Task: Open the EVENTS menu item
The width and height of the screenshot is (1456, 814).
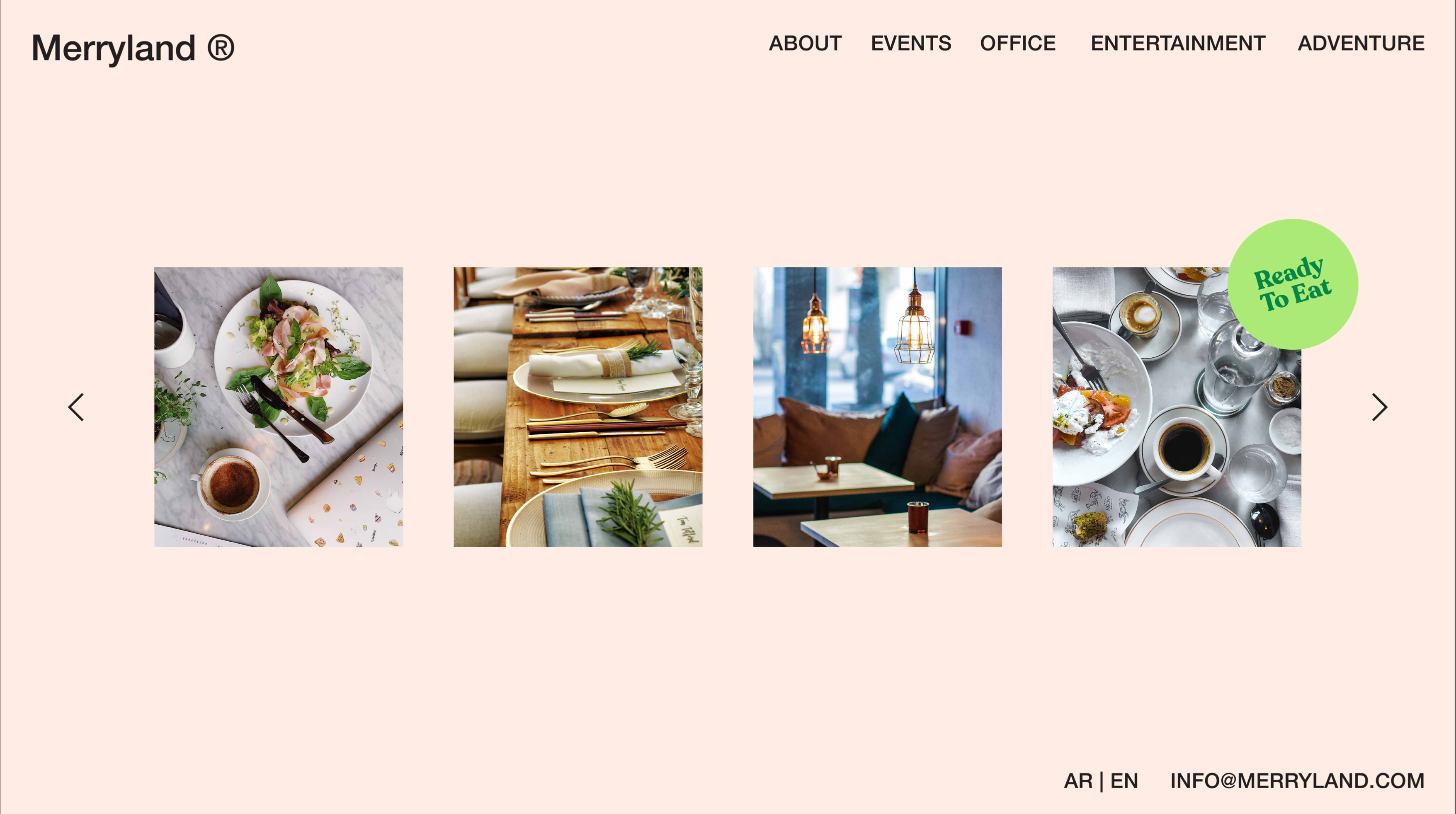Action: (910, 44)
